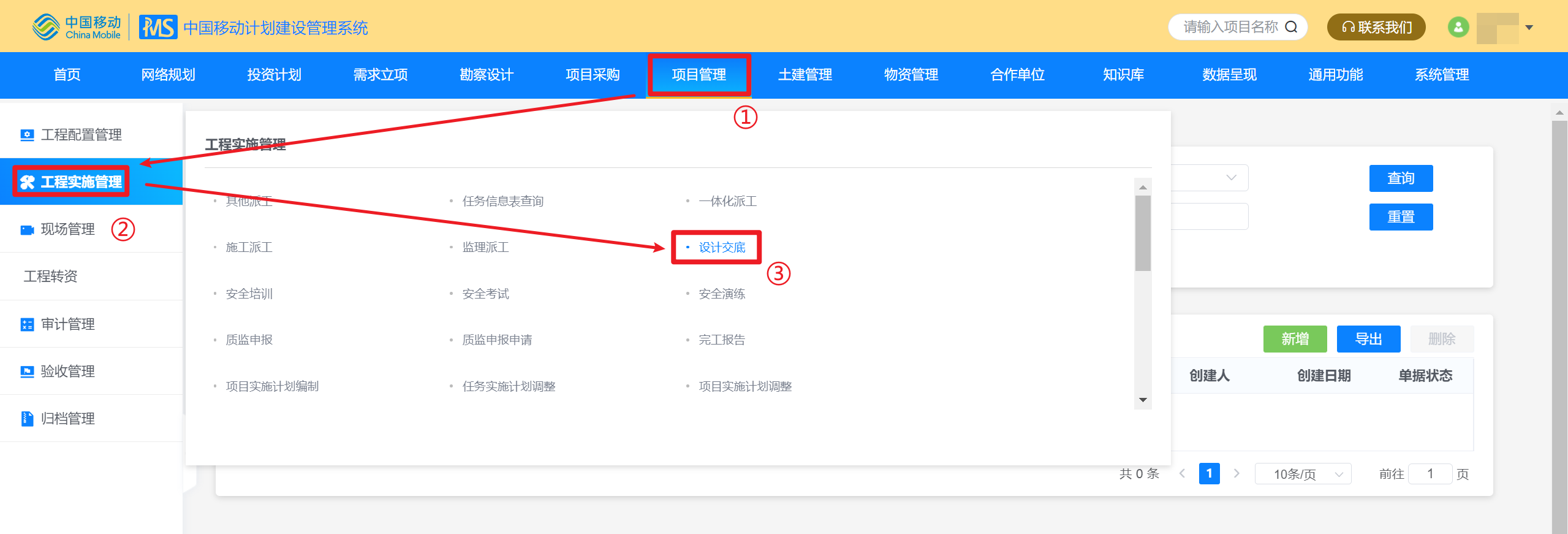The width and height of the screenshot is (1568, 534).
Task: Click the 工程配置管理 sidebar icon
Action: [x=27, y=135]
